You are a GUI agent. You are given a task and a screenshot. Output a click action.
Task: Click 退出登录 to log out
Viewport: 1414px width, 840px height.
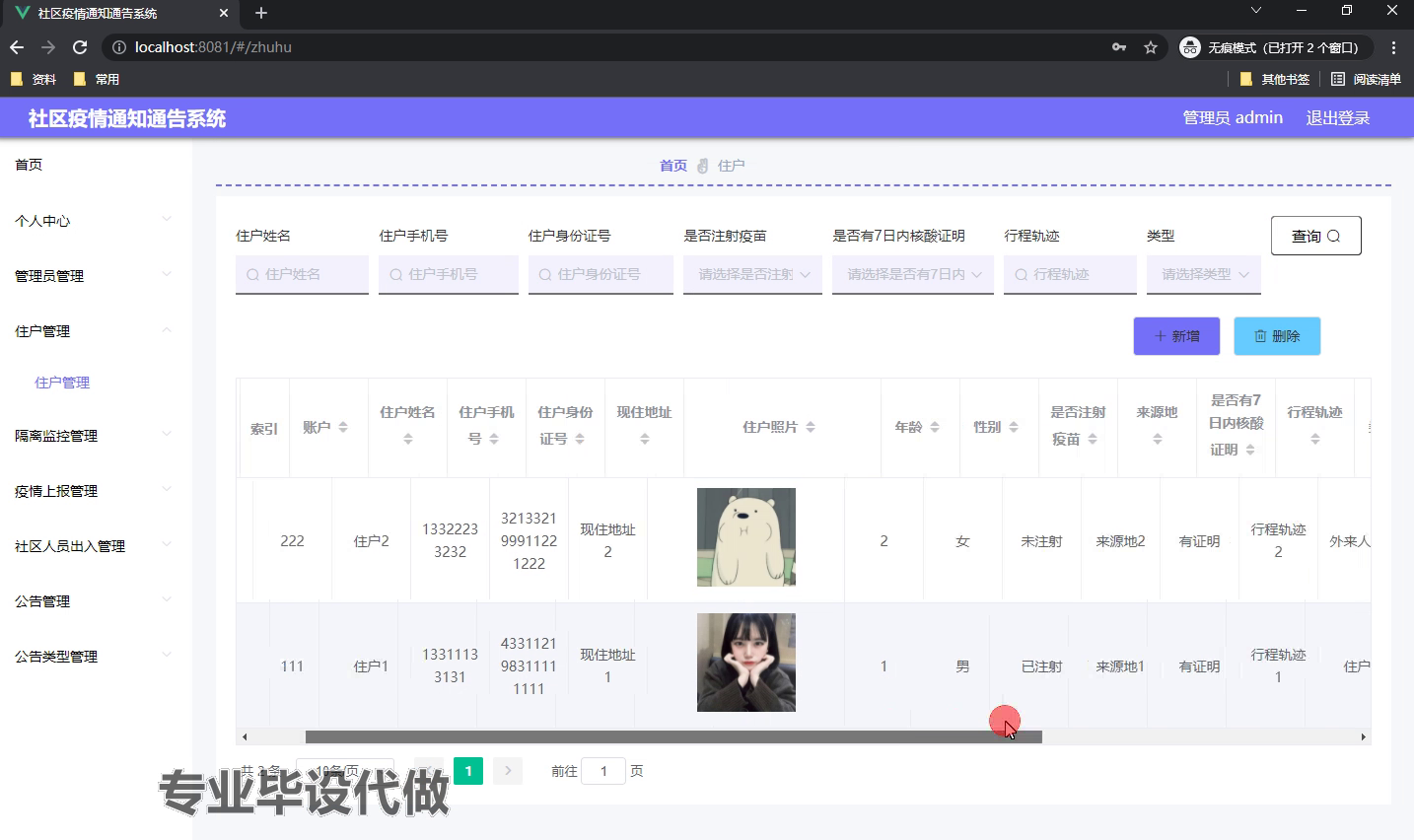point(1338,118)
